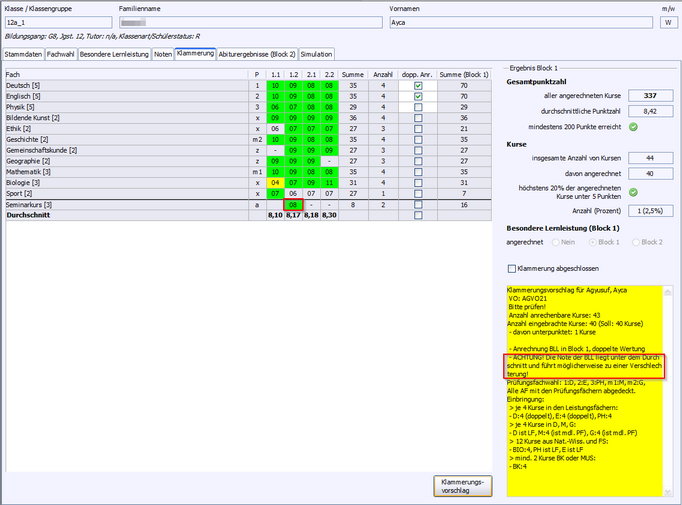Select the 'Block 2' radio option

coord(632,241)
